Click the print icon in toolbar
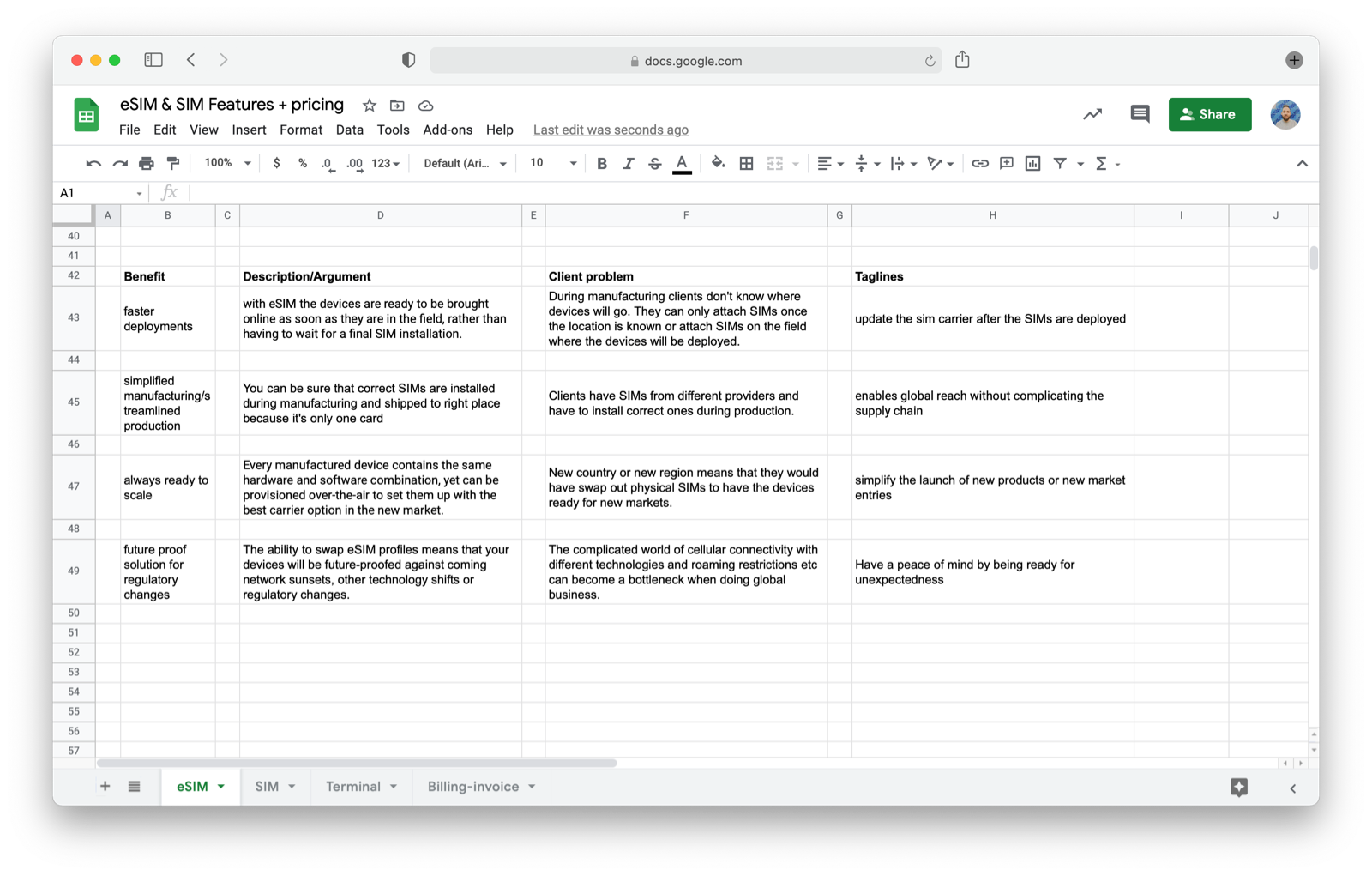Image resolution: width=1372 pixels, height=876 pixels. (147, 163)
